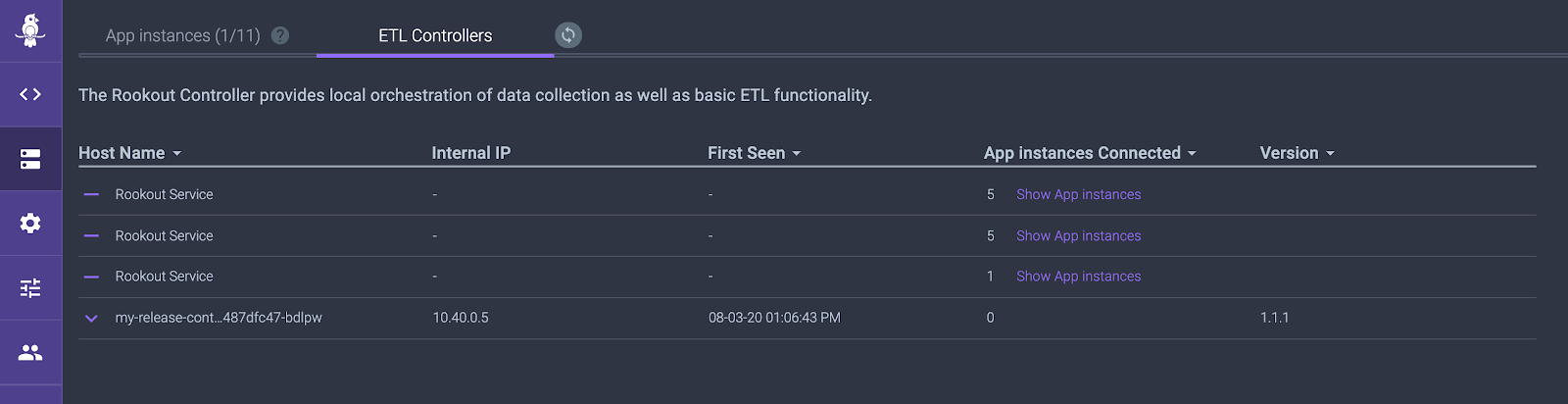Sort by Host Name column arrow
1568x404 pixels.
pyautogui.click(x=177, y=154)
